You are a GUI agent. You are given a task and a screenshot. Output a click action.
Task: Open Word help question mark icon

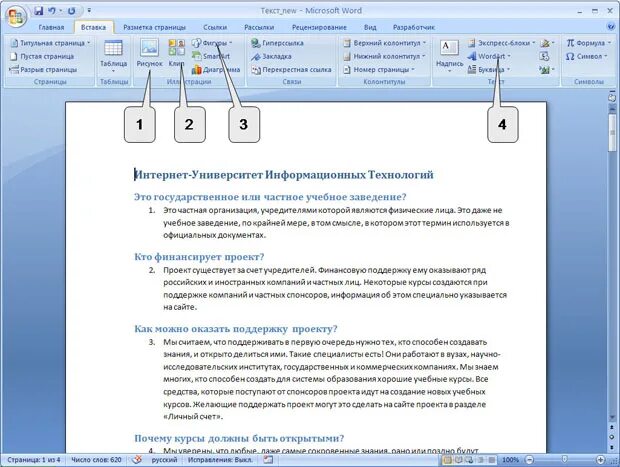click(611, 27)
